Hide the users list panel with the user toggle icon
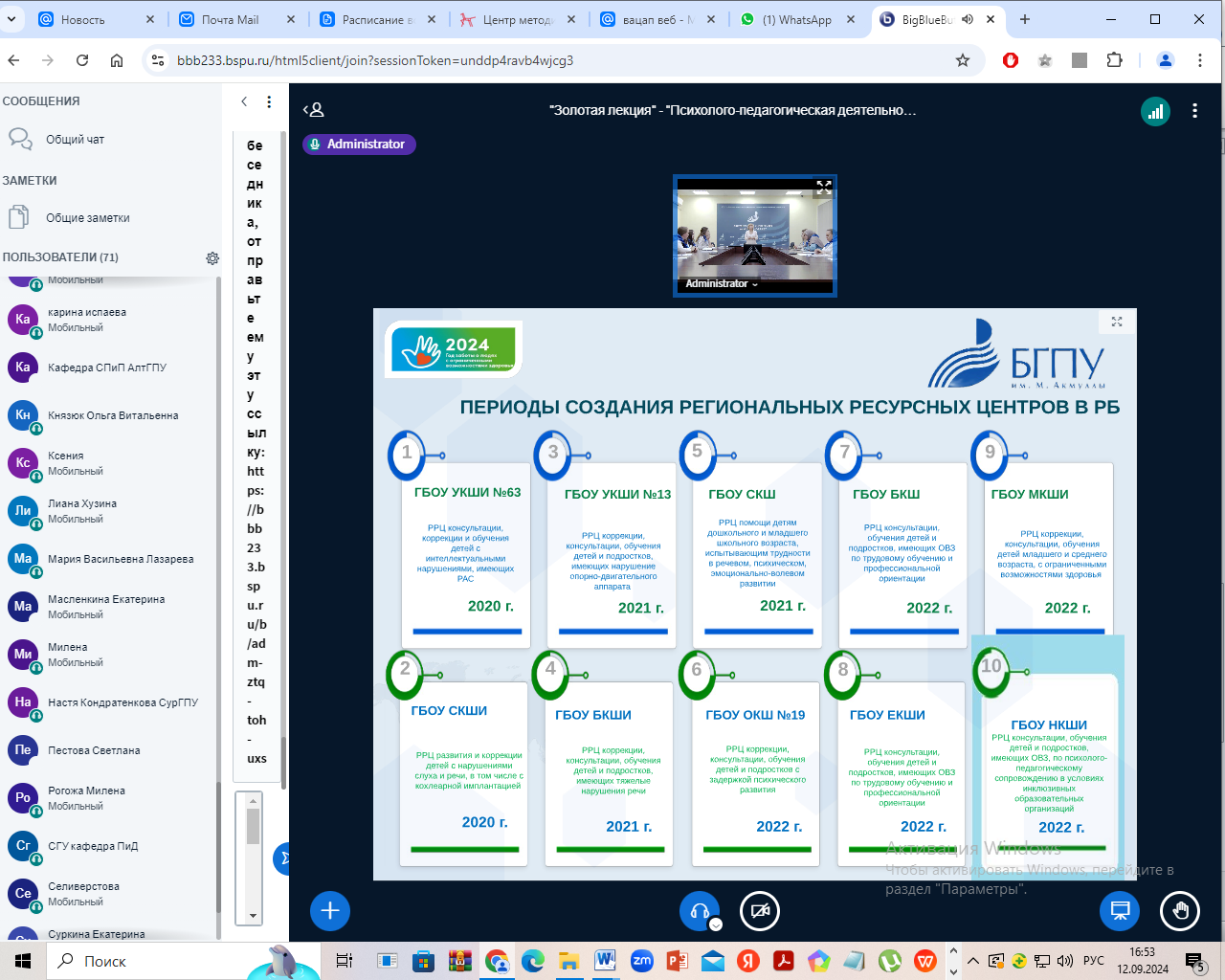 tap(314, 110)
